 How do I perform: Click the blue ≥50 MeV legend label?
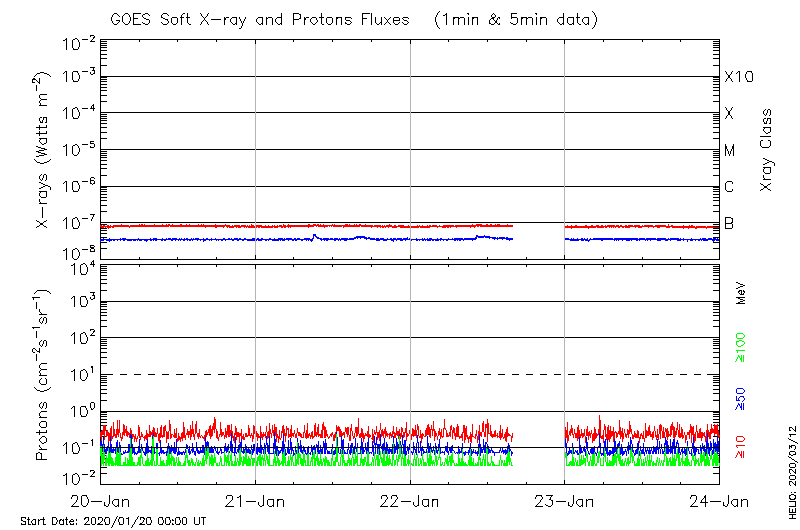coord(742,397)
